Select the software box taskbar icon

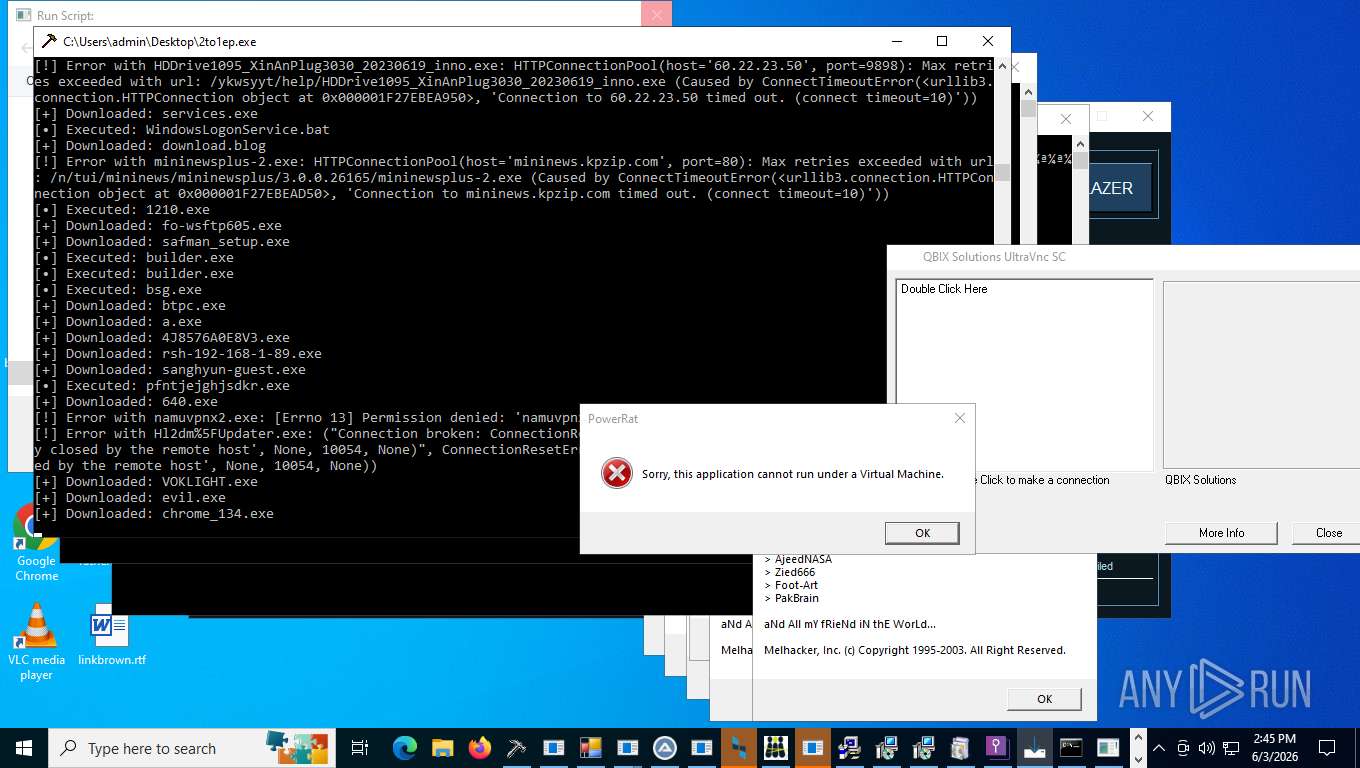(959, 748)
